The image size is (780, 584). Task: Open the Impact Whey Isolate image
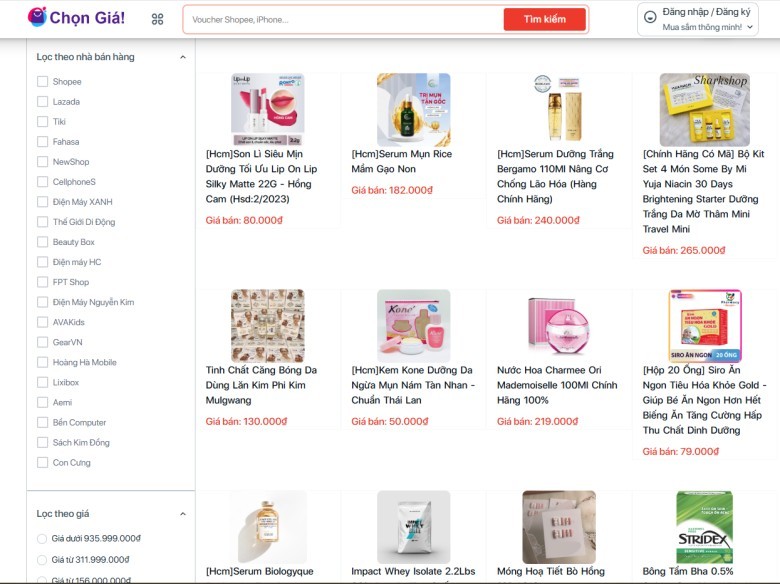pyautogui.click(x=413, y=527)
